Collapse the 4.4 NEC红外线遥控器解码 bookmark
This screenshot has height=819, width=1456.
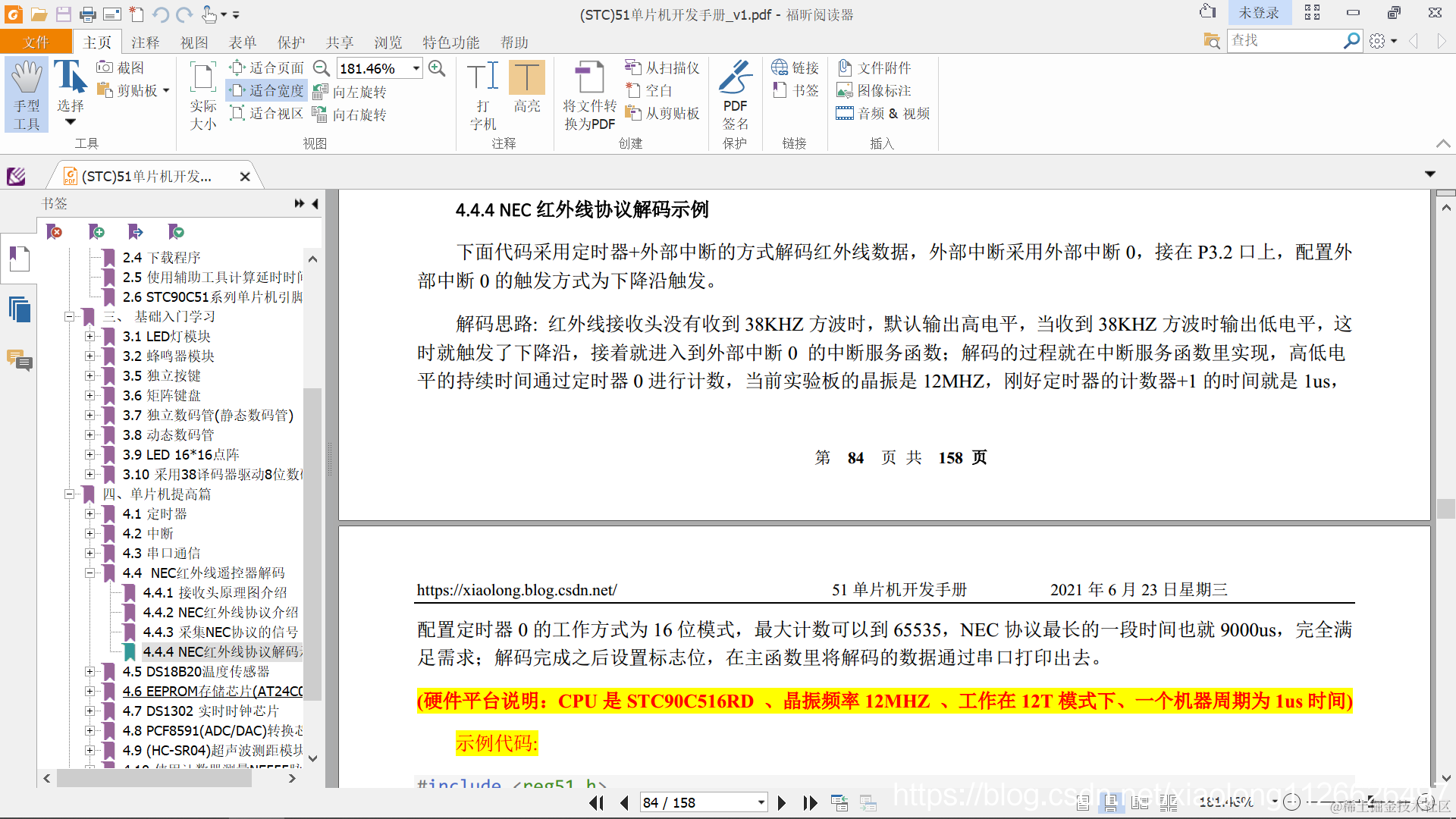click(89, 573)
